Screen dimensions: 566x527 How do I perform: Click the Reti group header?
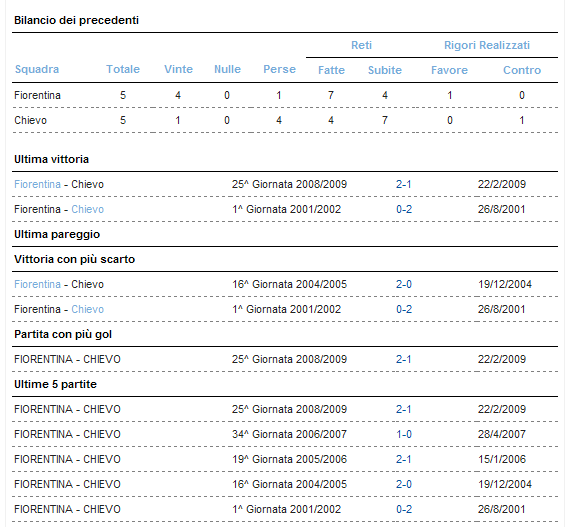[361, 45]
